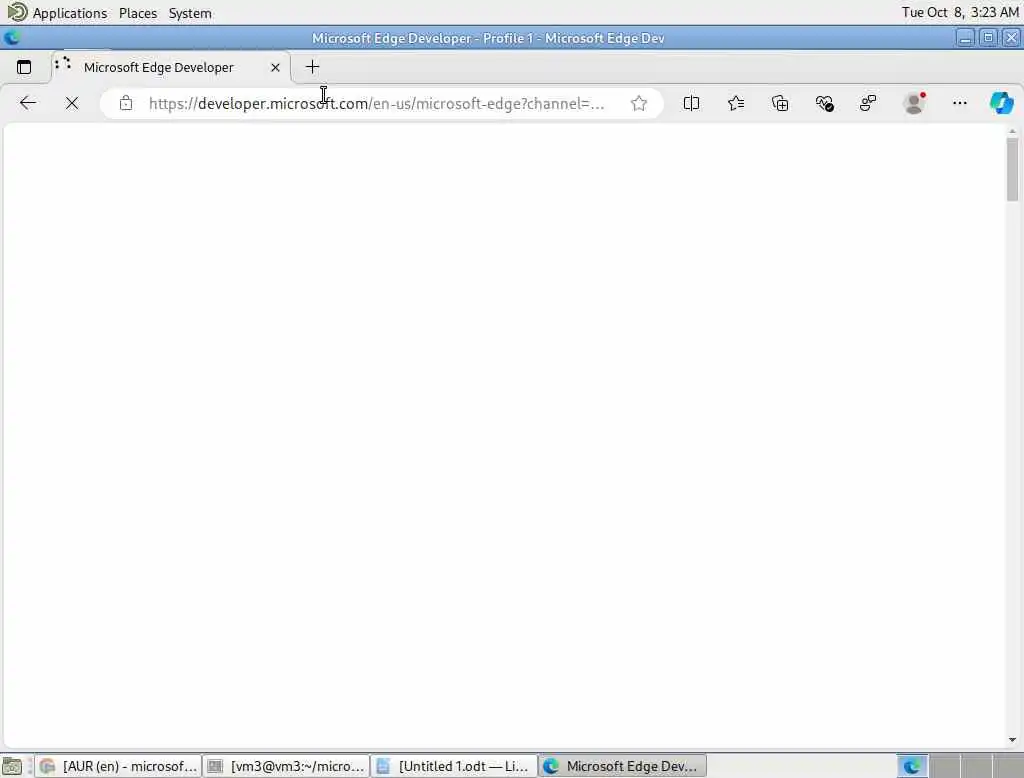Viewport: 1024px width, 778px height.
Task: Show desktop via bottom panel icon
Action: pos(12,766)
